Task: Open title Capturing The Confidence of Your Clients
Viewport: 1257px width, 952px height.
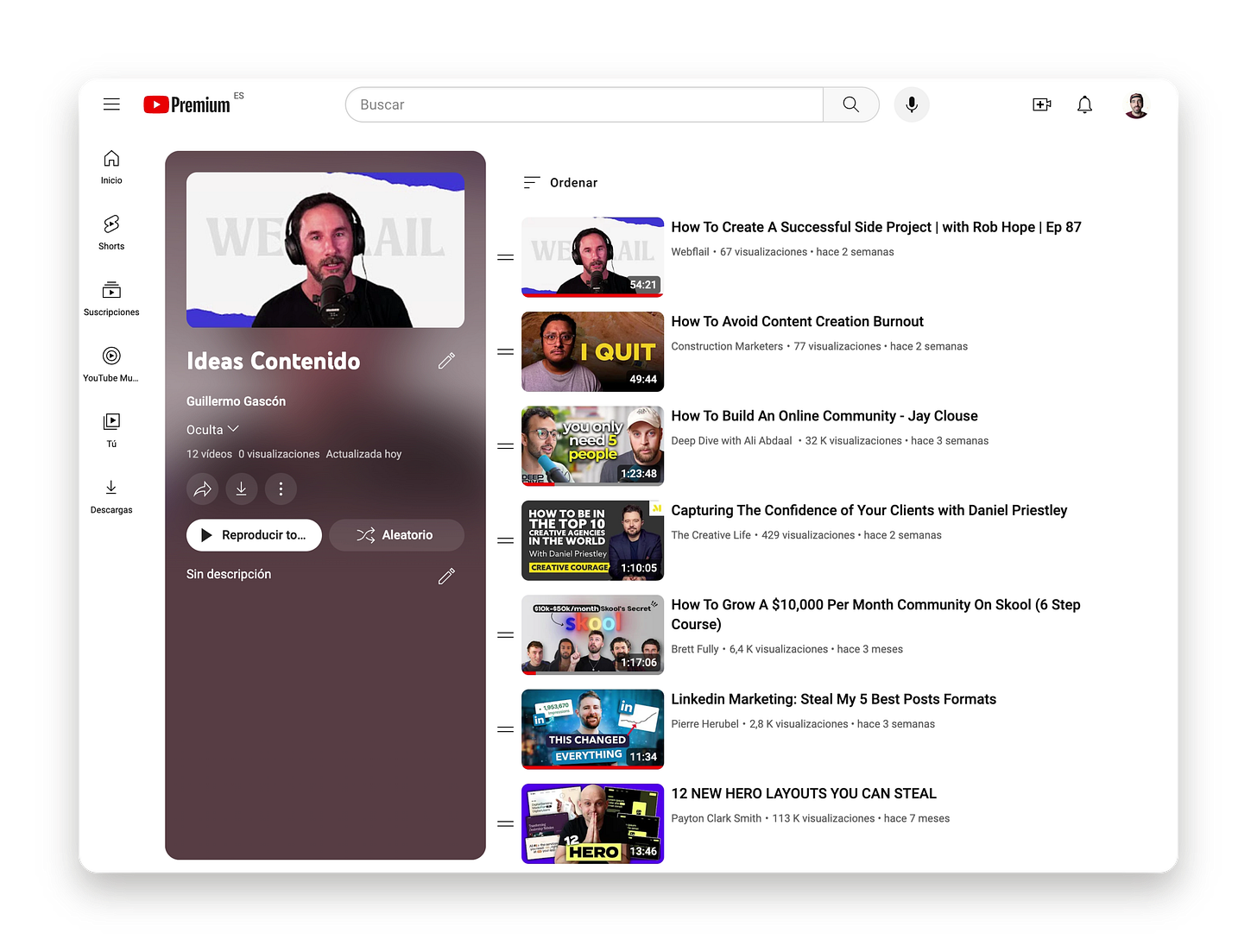Action: [x=869, y=511]
